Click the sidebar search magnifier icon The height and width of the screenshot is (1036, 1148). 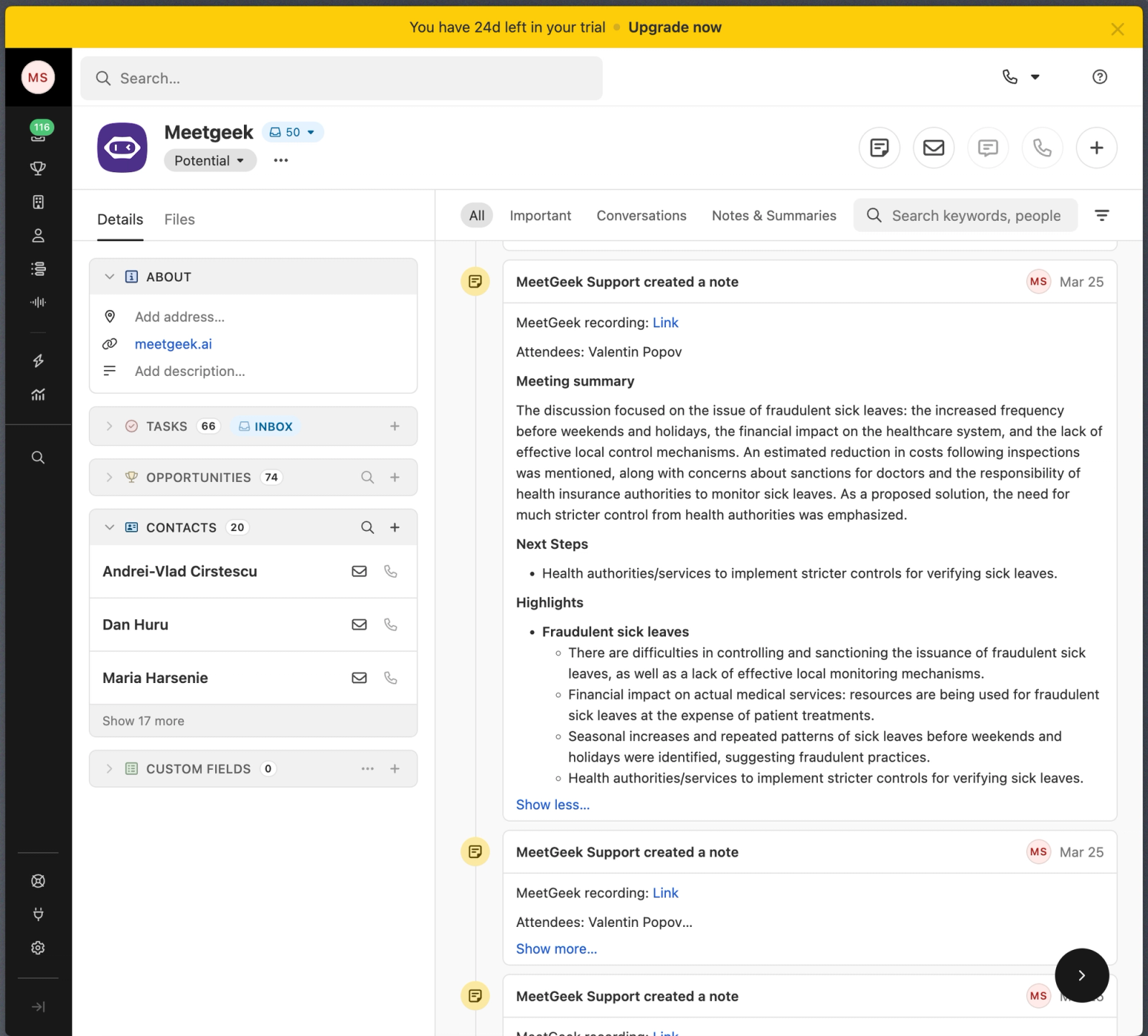[x=39, y=458]
